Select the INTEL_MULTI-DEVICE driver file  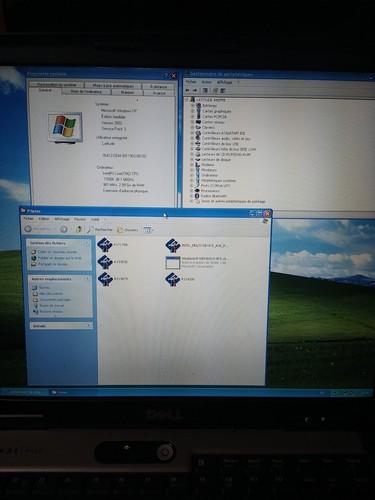pos(197,245)
